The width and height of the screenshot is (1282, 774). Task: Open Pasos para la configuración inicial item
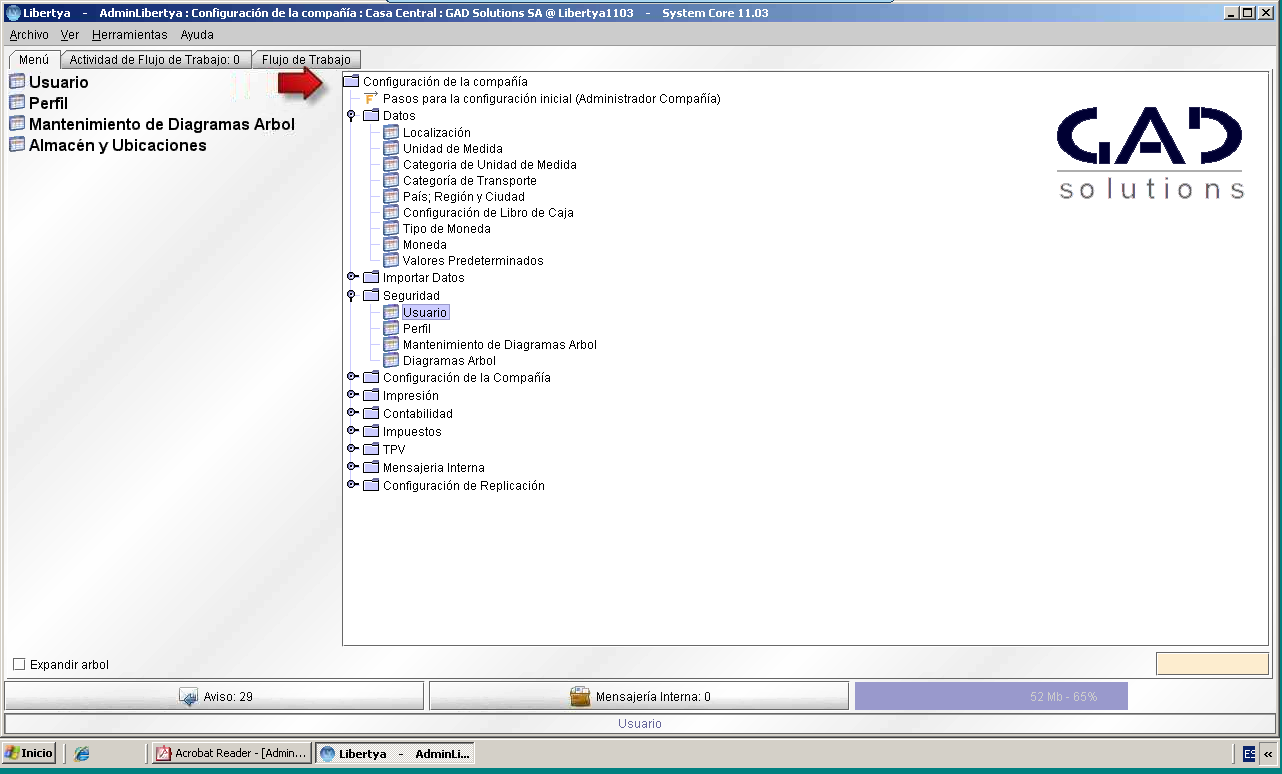552,98
